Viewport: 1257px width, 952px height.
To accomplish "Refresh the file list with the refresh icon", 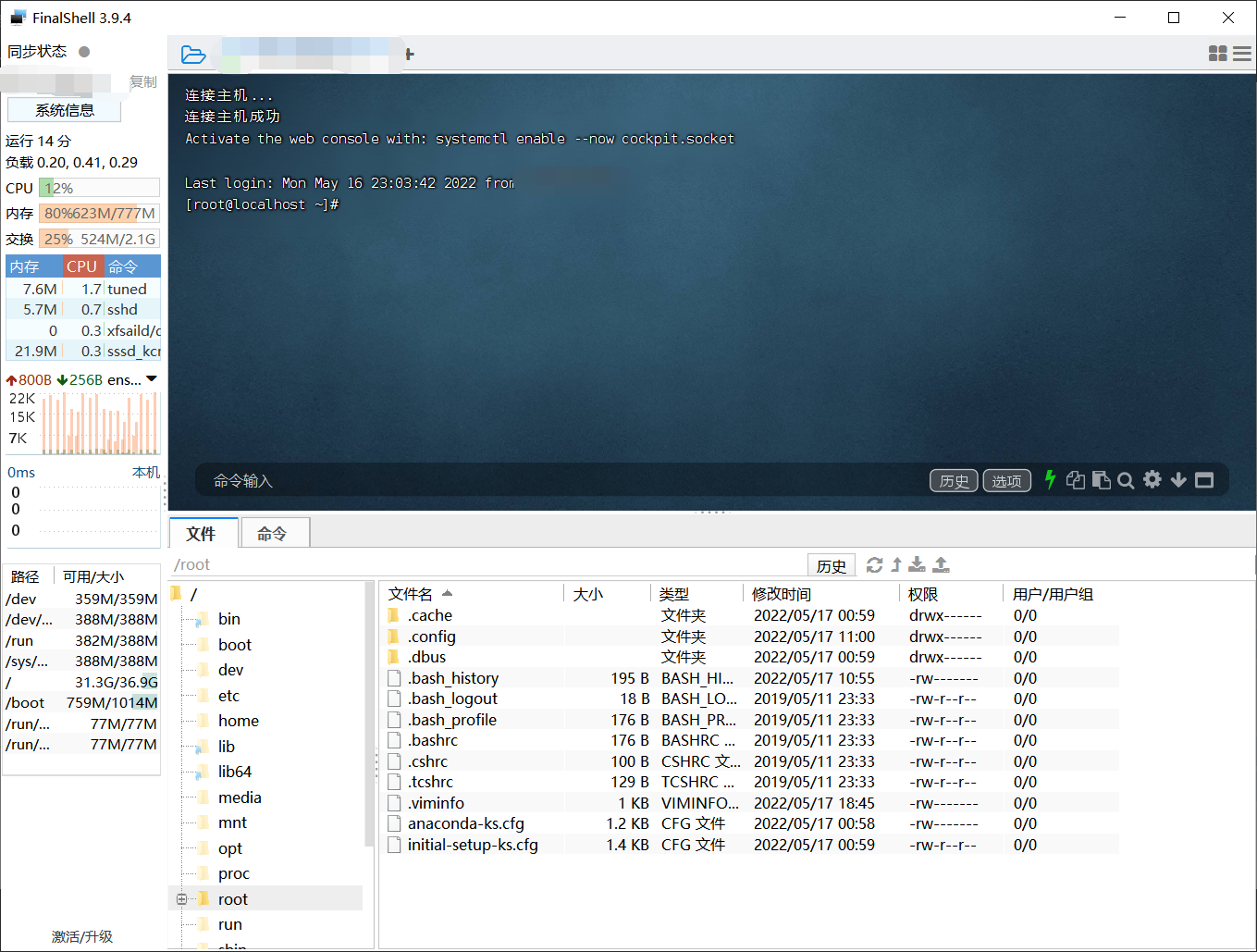I will point(875,564).
